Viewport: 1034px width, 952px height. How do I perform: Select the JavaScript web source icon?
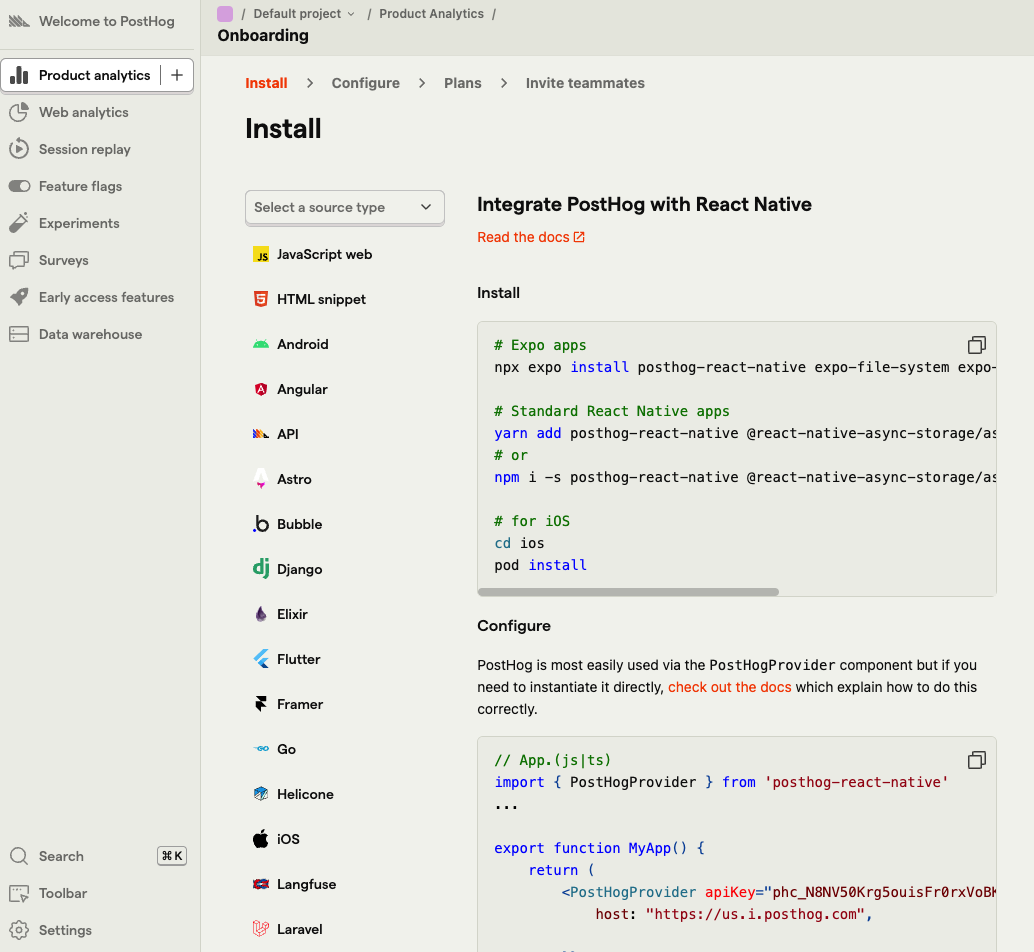pyautogui.click(x=260, y=254)
